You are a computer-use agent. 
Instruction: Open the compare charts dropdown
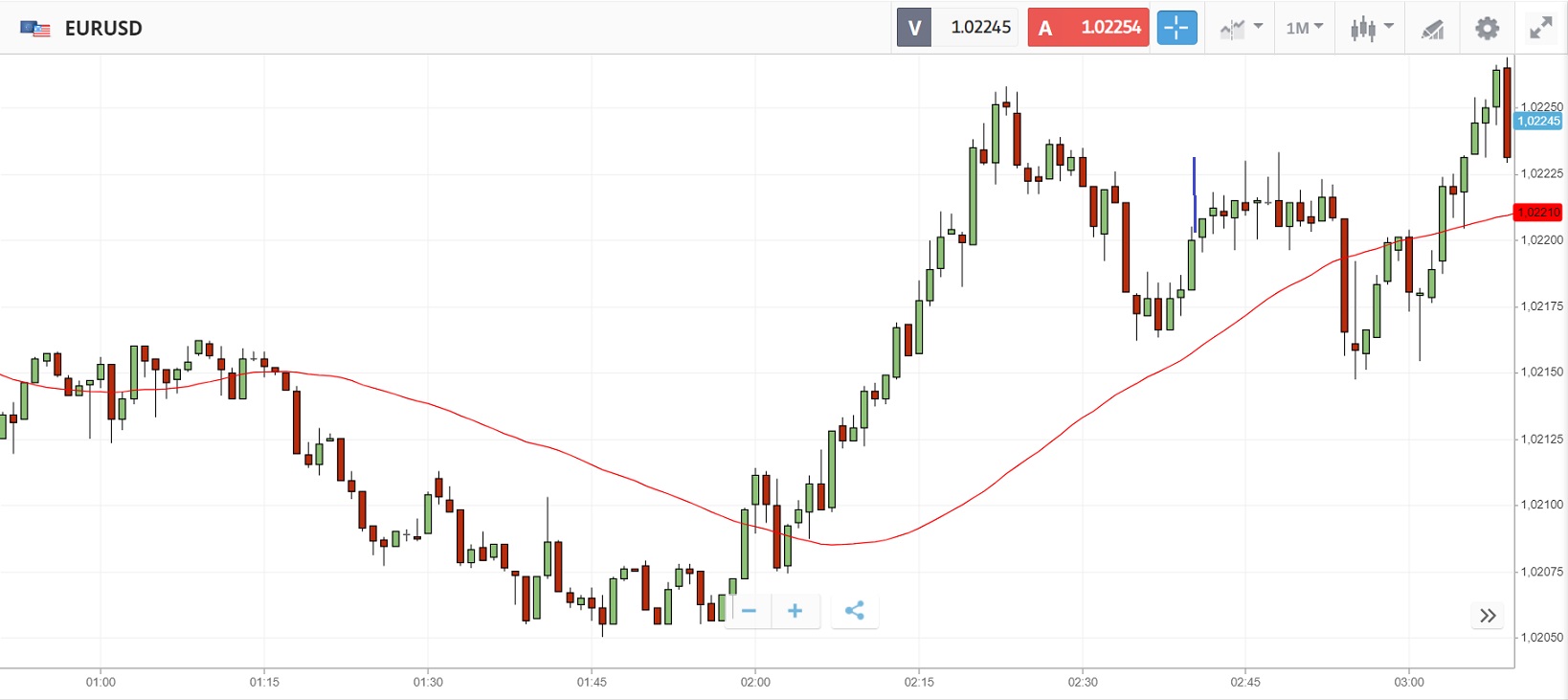coord(1241,28)
